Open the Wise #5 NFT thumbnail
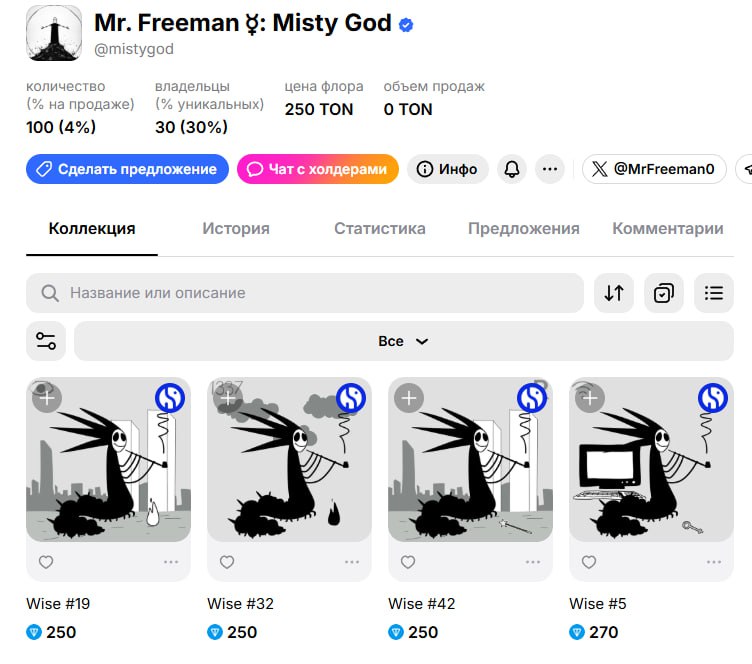This screenshot has height=664, width=752. click(651, 460)
